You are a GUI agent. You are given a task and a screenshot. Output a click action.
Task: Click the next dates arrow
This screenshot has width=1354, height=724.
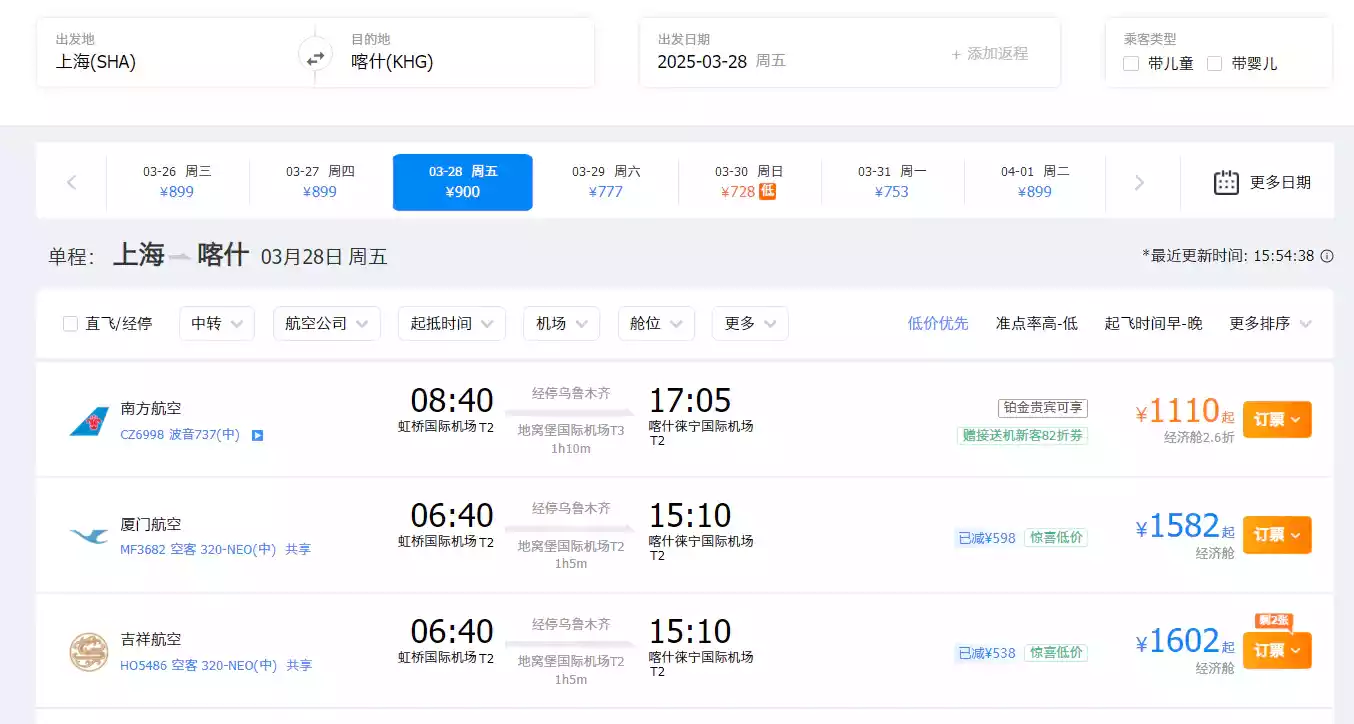click(x=1139, y=182)
